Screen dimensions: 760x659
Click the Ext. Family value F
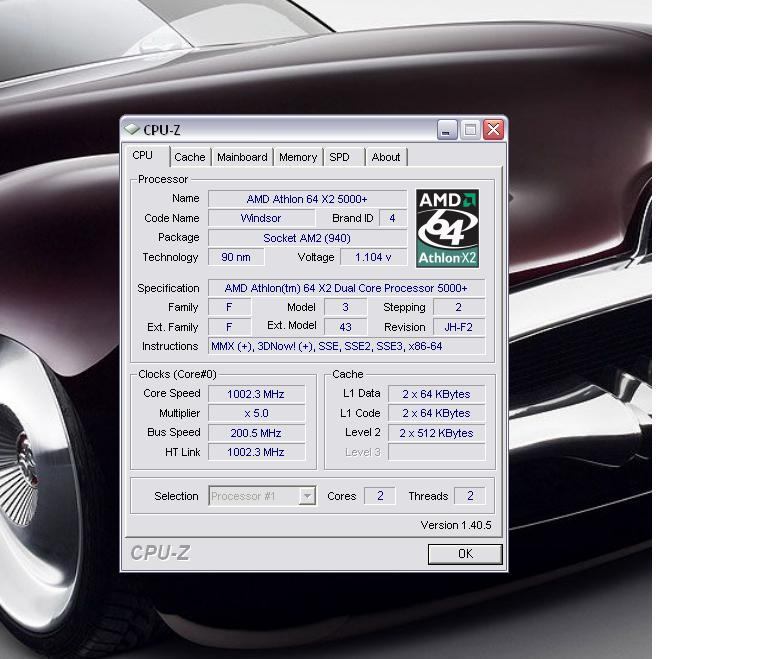pyautogui.click(x=229, y=327)
